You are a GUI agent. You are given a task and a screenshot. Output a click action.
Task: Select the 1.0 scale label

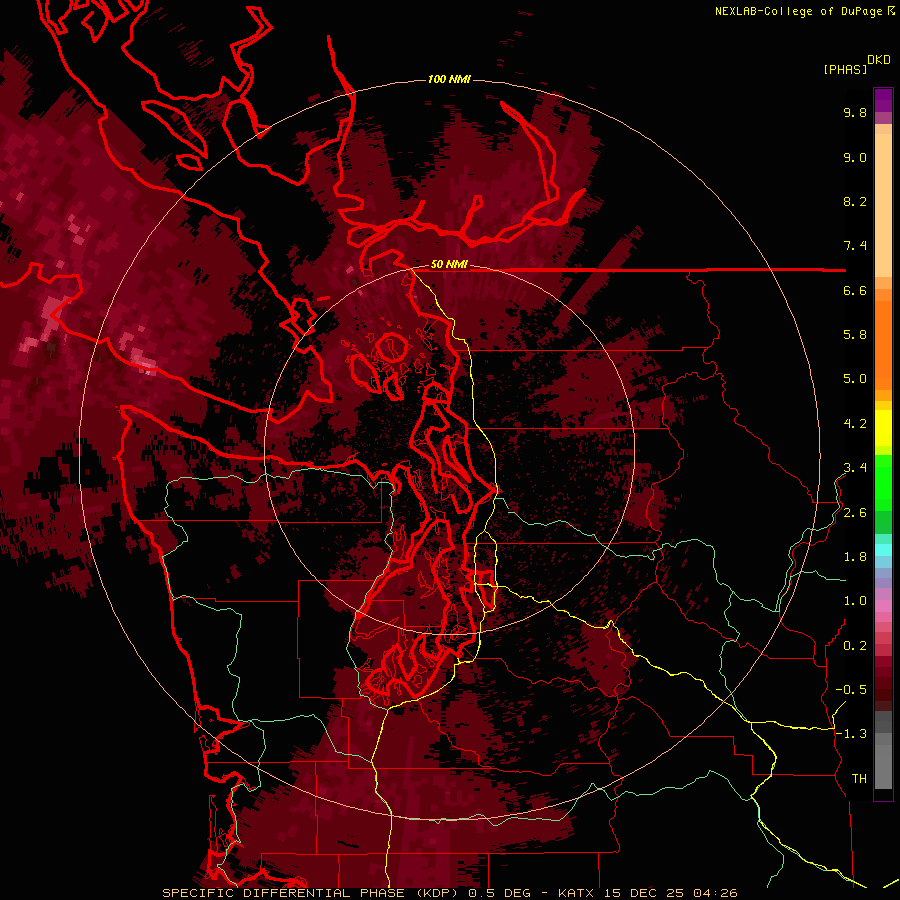coord(855,601)
